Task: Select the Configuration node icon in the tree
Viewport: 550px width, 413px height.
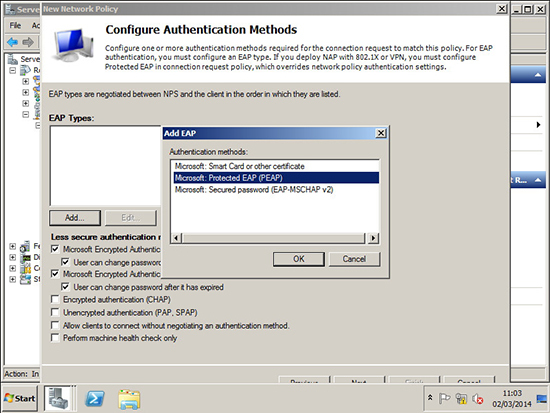Action: [25, 268]
